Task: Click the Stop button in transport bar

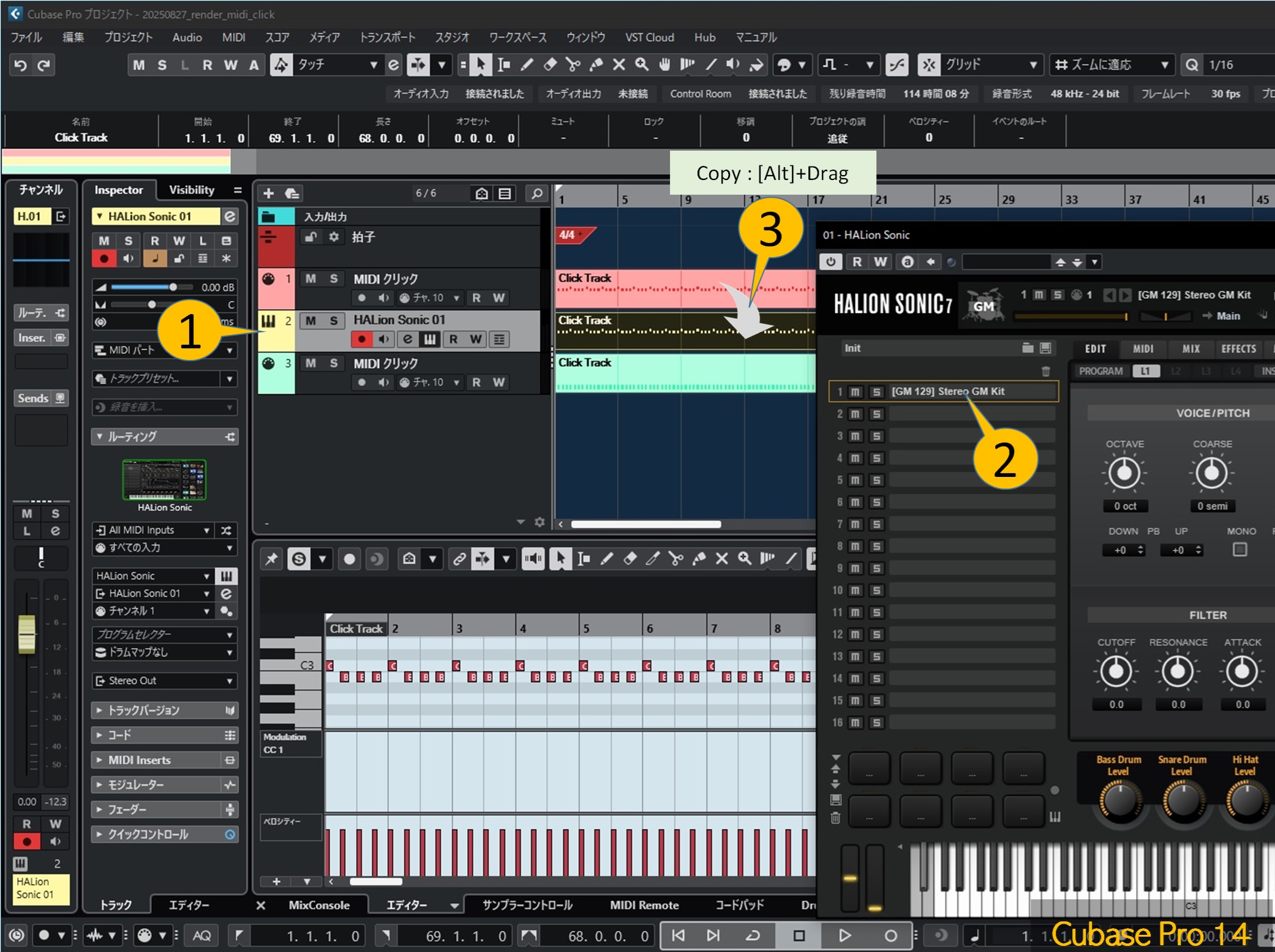Action: pyautogui.click(x=799, y=935)
